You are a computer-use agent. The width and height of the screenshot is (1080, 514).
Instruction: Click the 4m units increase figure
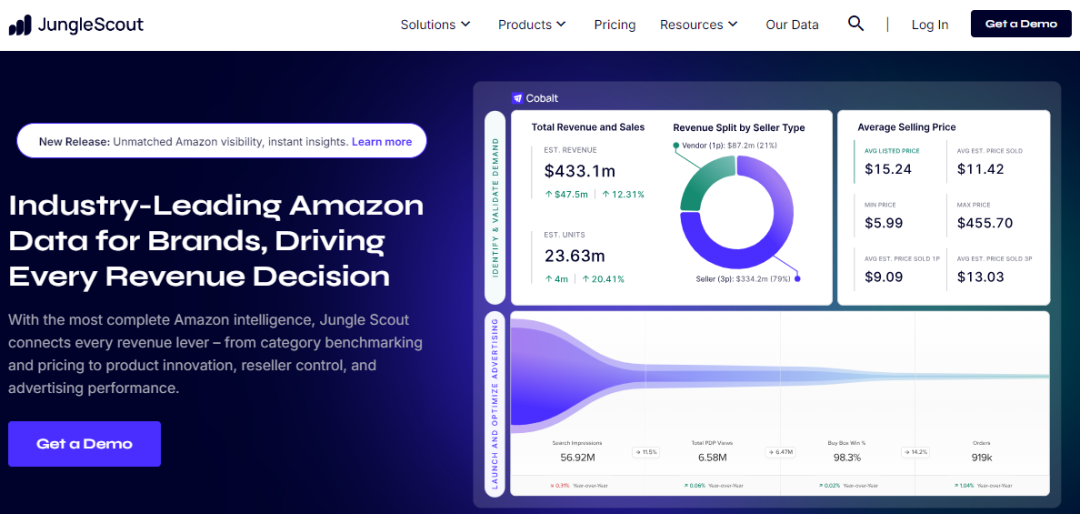tap(557, 279)
